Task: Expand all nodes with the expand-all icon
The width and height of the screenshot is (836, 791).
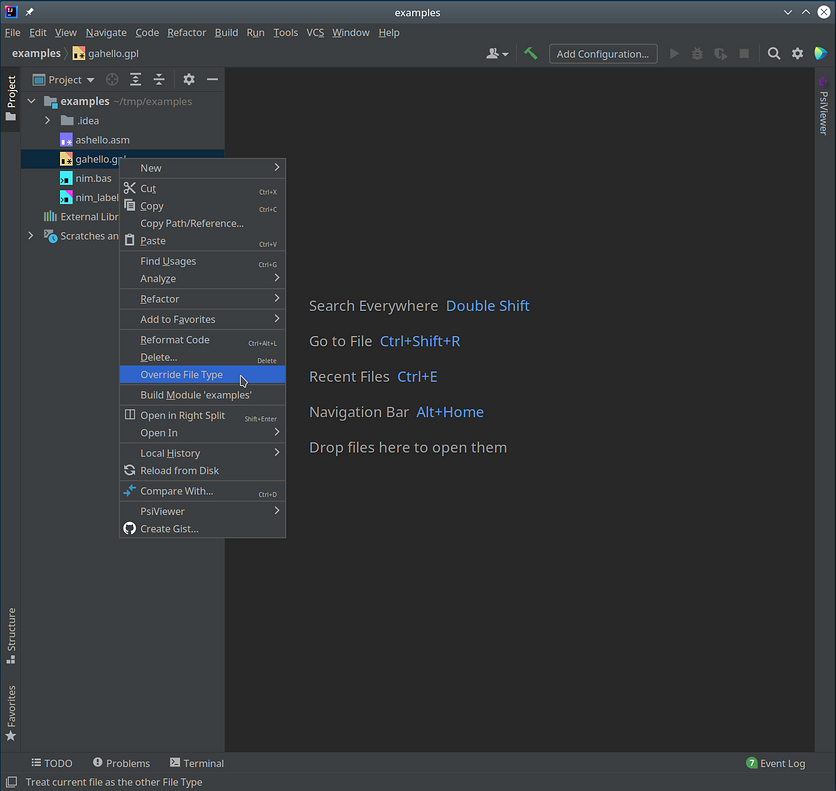Action: click(x=134, y=79)
